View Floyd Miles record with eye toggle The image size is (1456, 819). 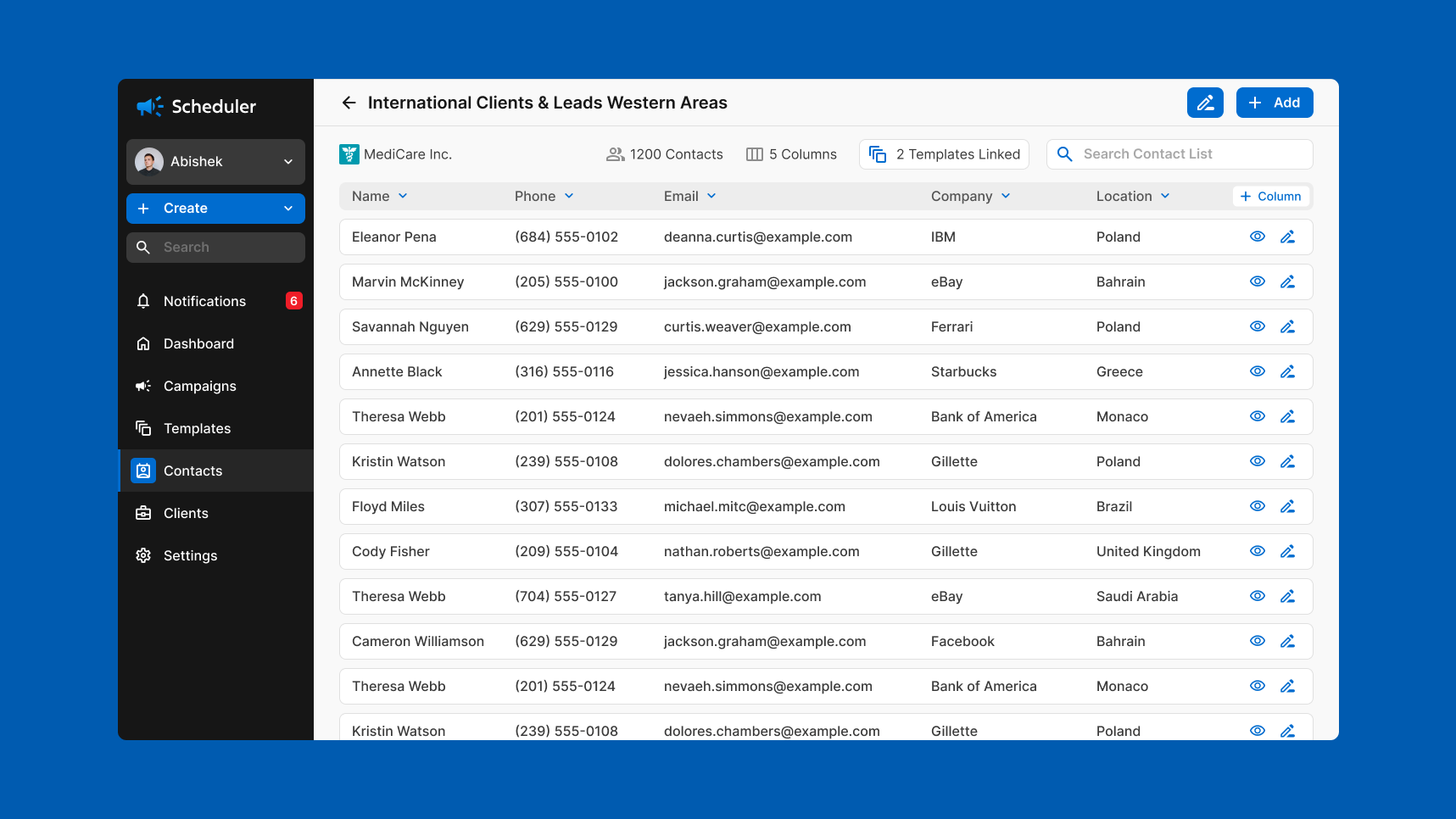(1258, 505)
